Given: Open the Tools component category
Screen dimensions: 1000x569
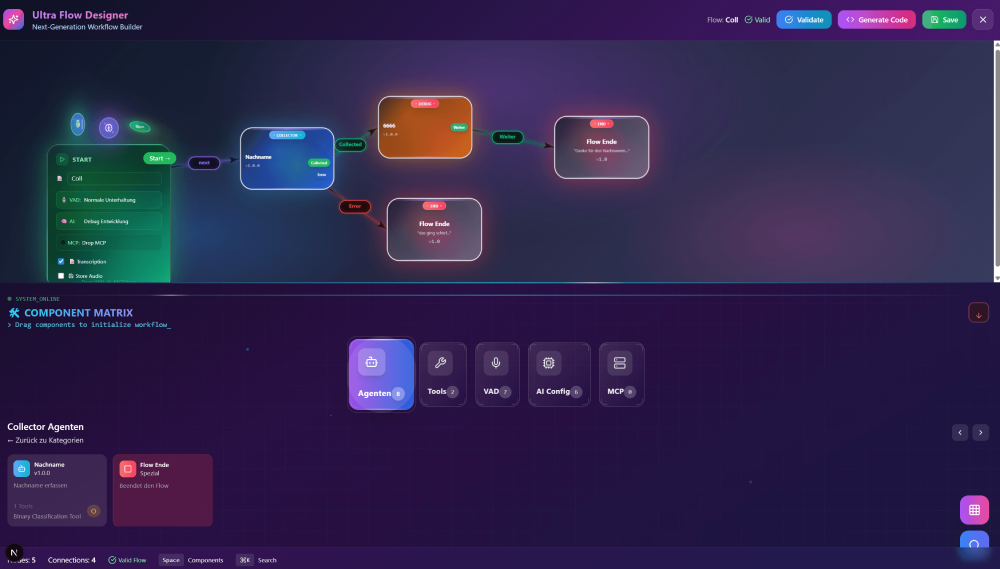Looking at the screenshot, I should coord(441,374).
